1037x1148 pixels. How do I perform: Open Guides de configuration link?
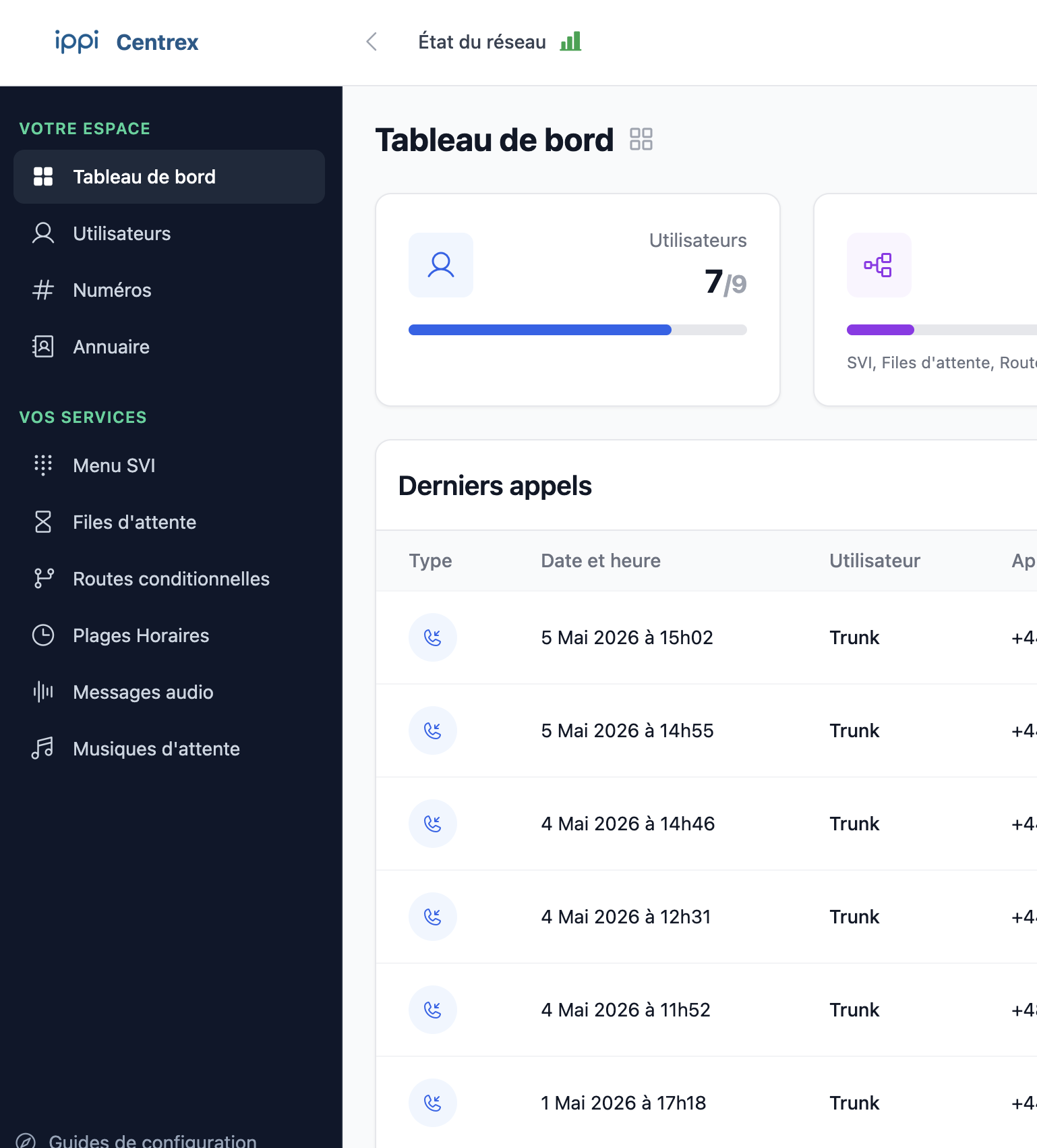[x=152, y=1141]
